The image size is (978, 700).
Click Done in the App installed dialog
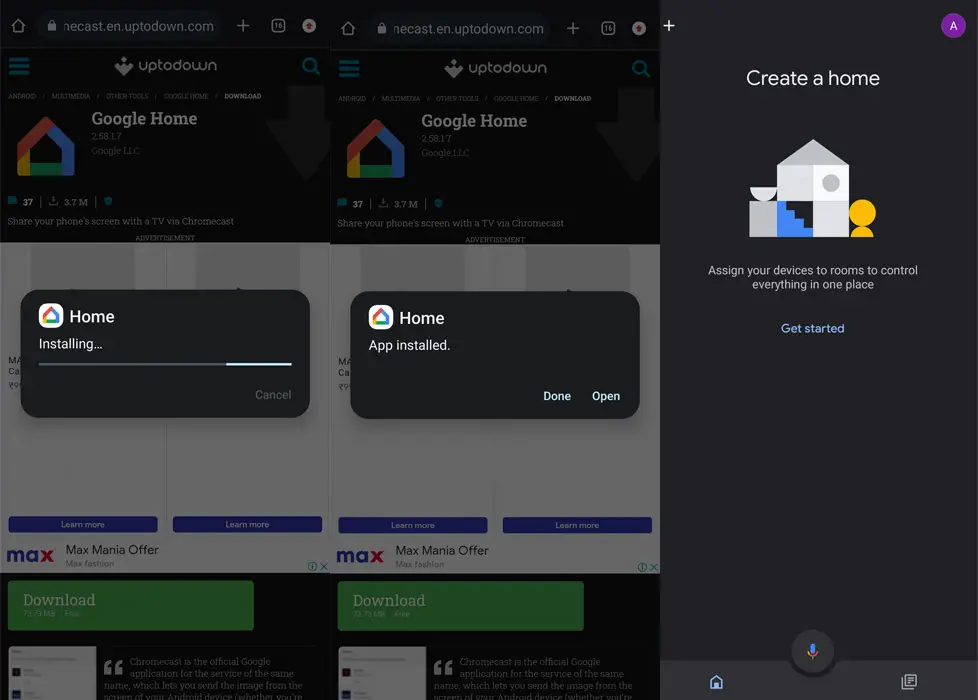click(x=557, y=396)
